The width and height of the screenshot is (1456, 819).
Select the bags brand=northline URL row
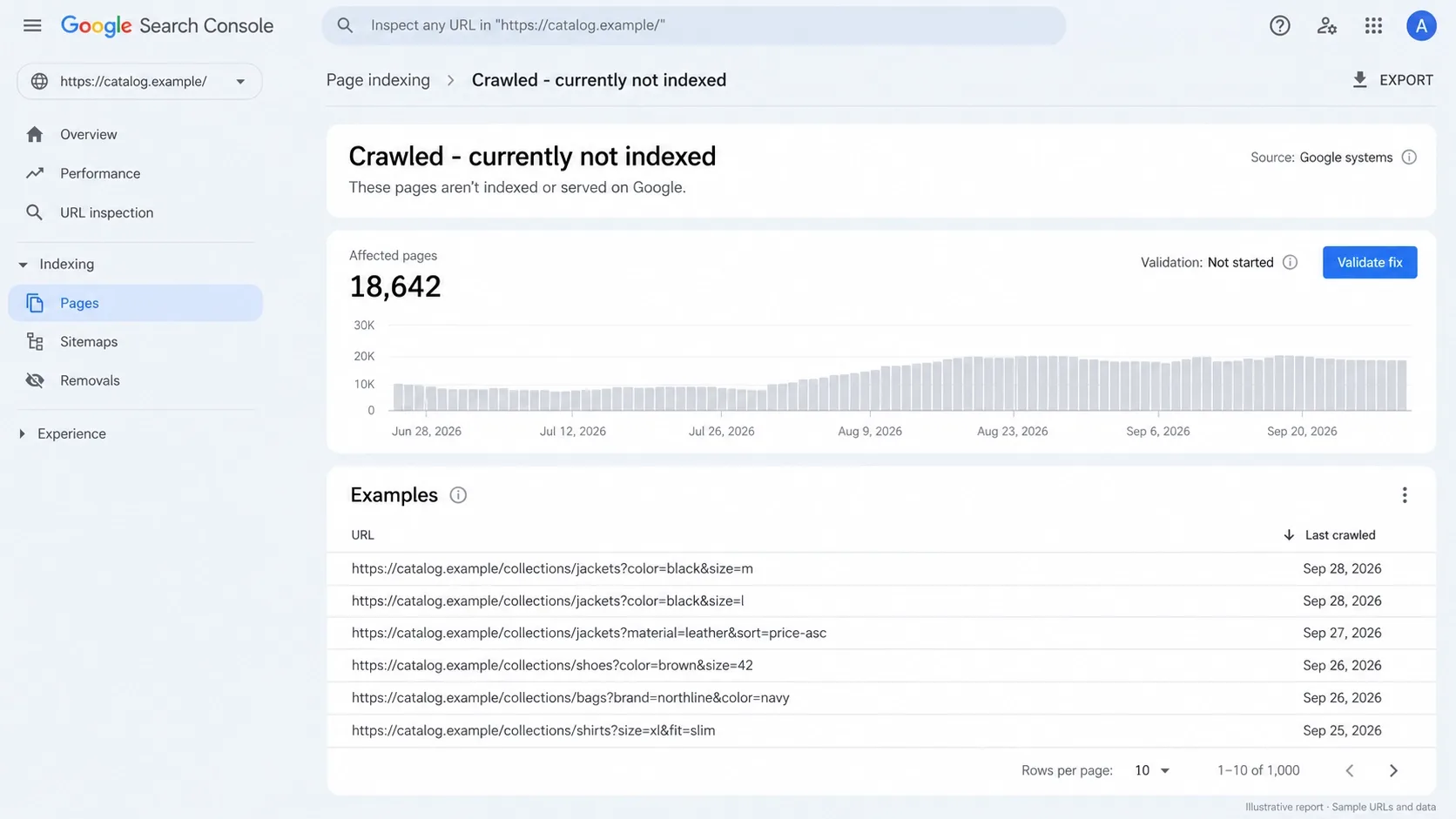880,697
